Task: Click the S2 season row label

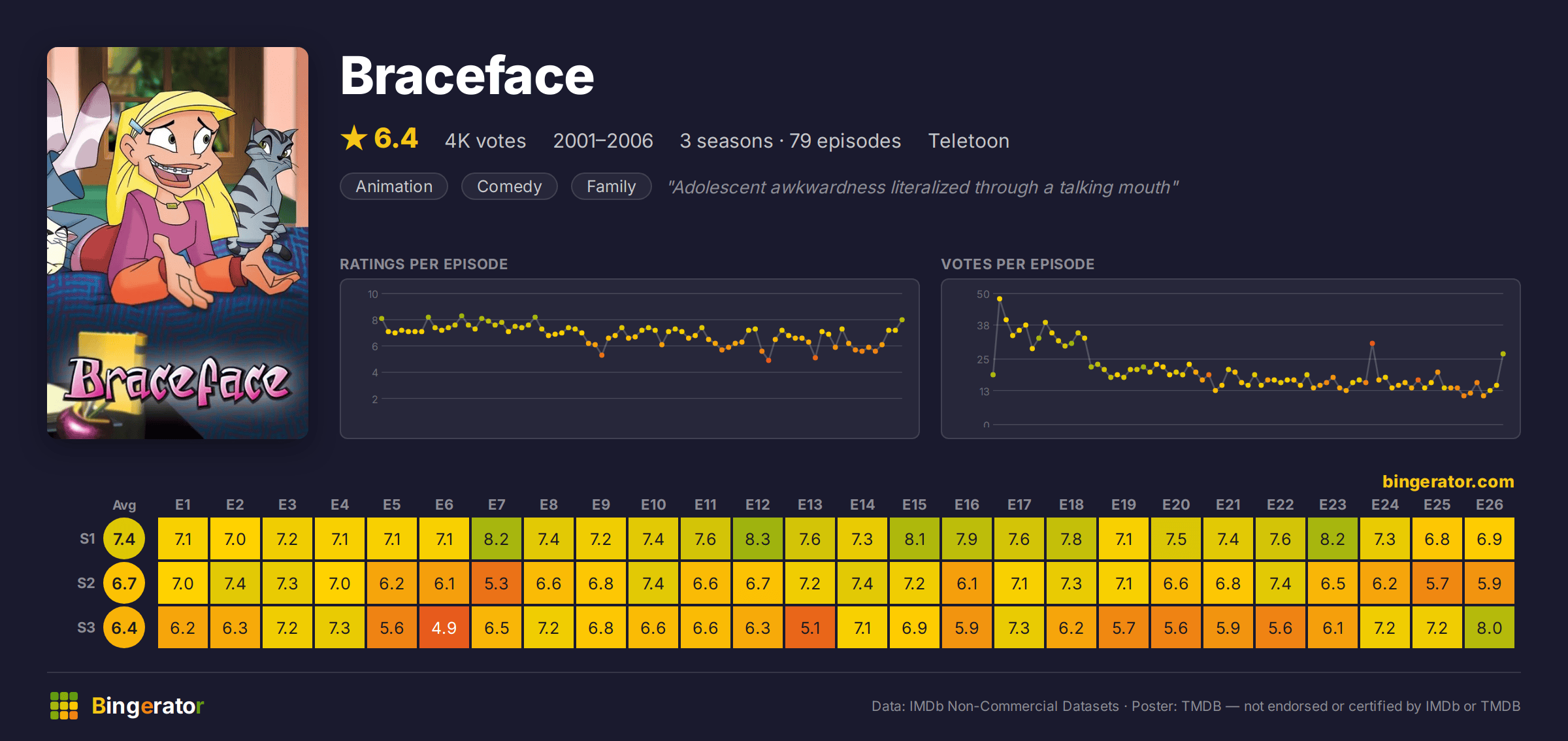Action: pyautogui.click(x=86, y=583)
